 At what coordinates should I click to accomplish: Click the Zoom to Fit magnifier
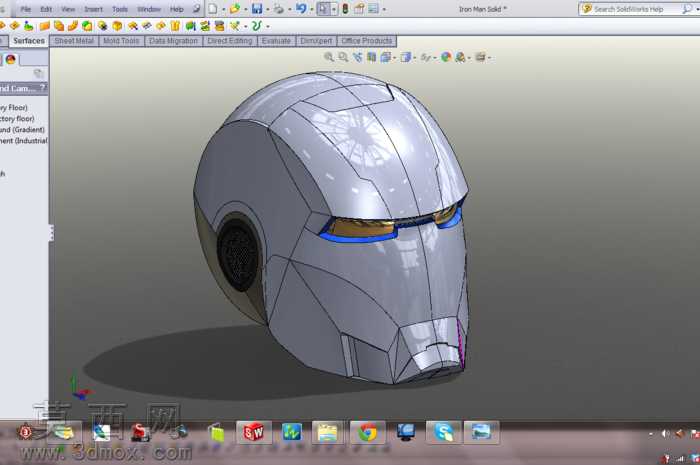point(329,57)
